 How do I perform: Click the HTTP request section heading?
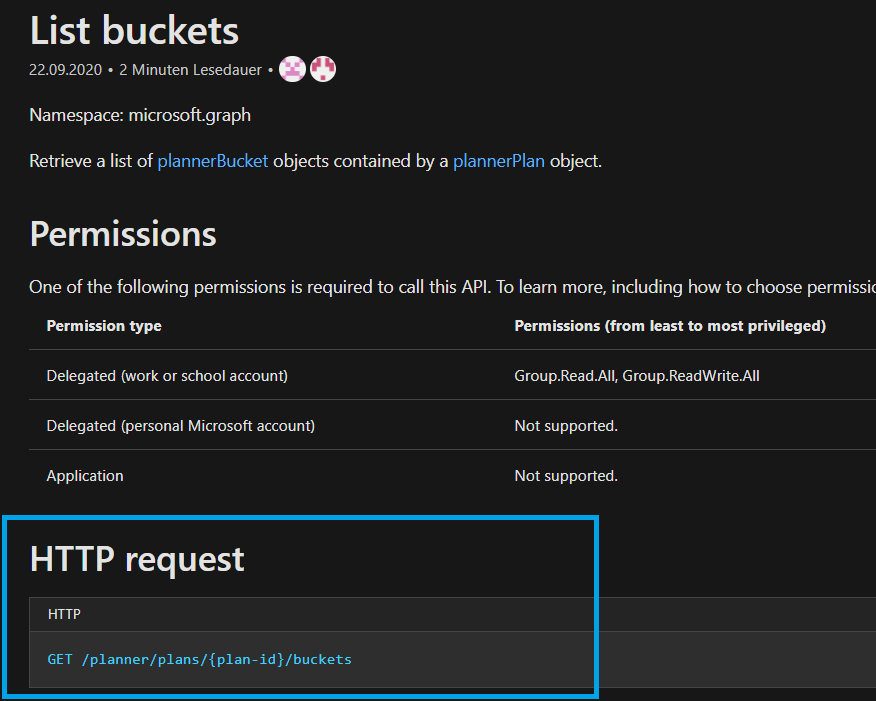tap(137, 558)
